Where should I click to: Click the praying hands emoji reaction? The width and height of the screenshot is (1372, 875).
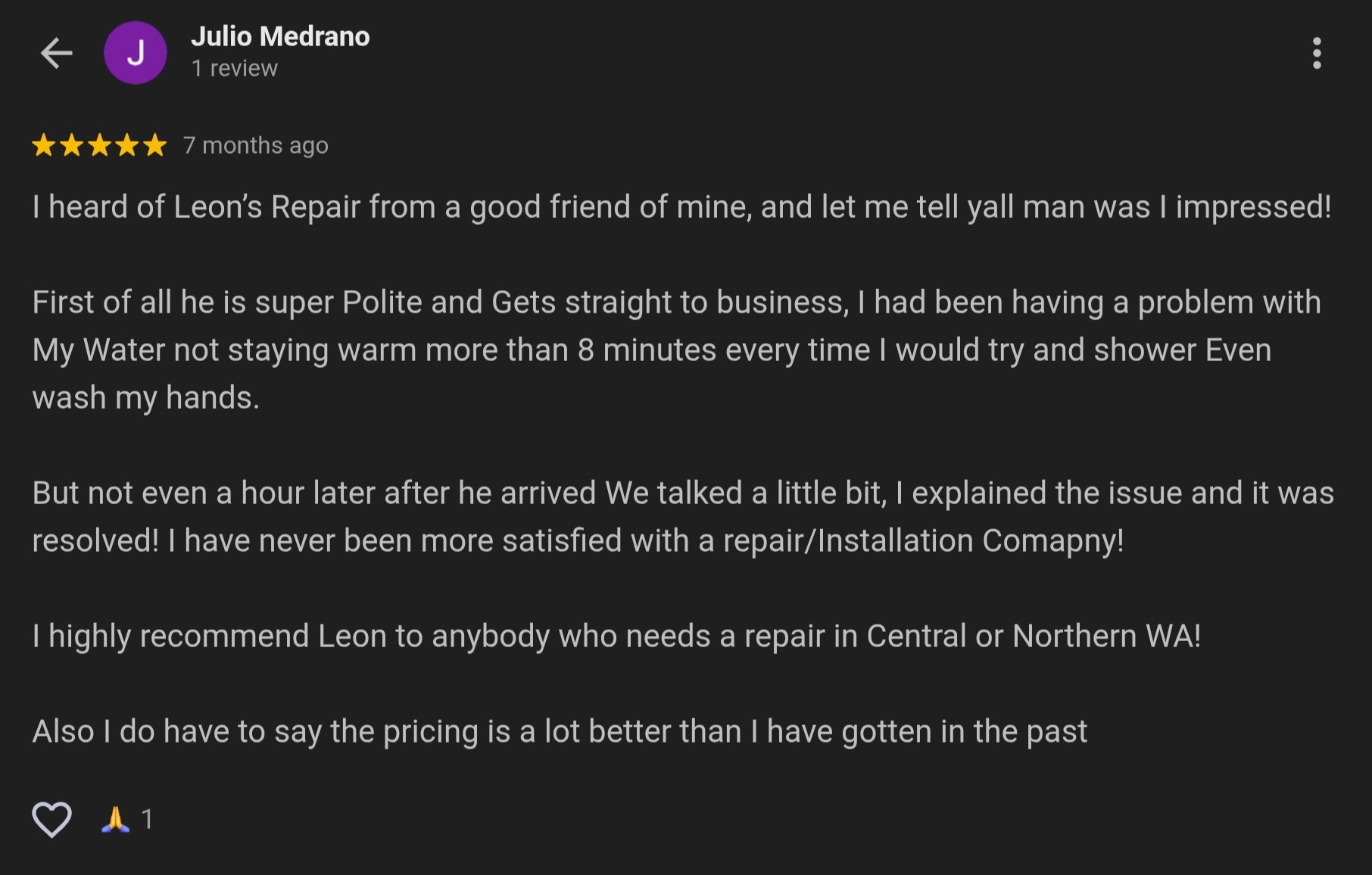(115, 819)
